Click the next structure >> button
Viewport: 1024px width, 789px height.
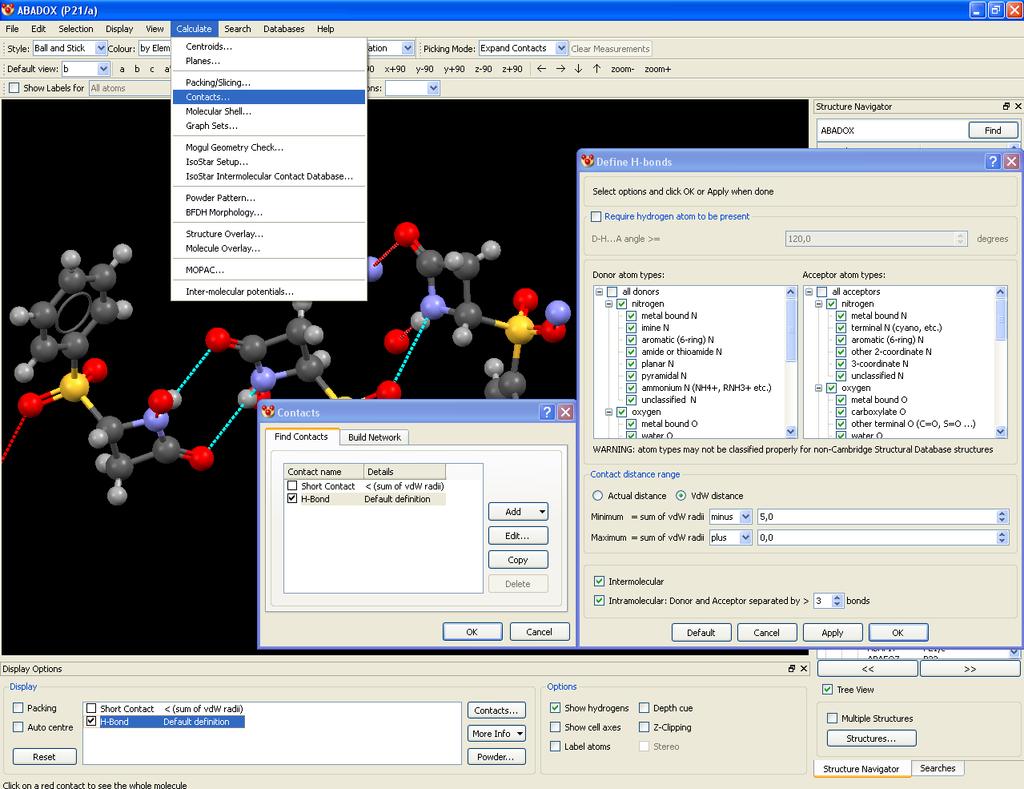[970, 669]
